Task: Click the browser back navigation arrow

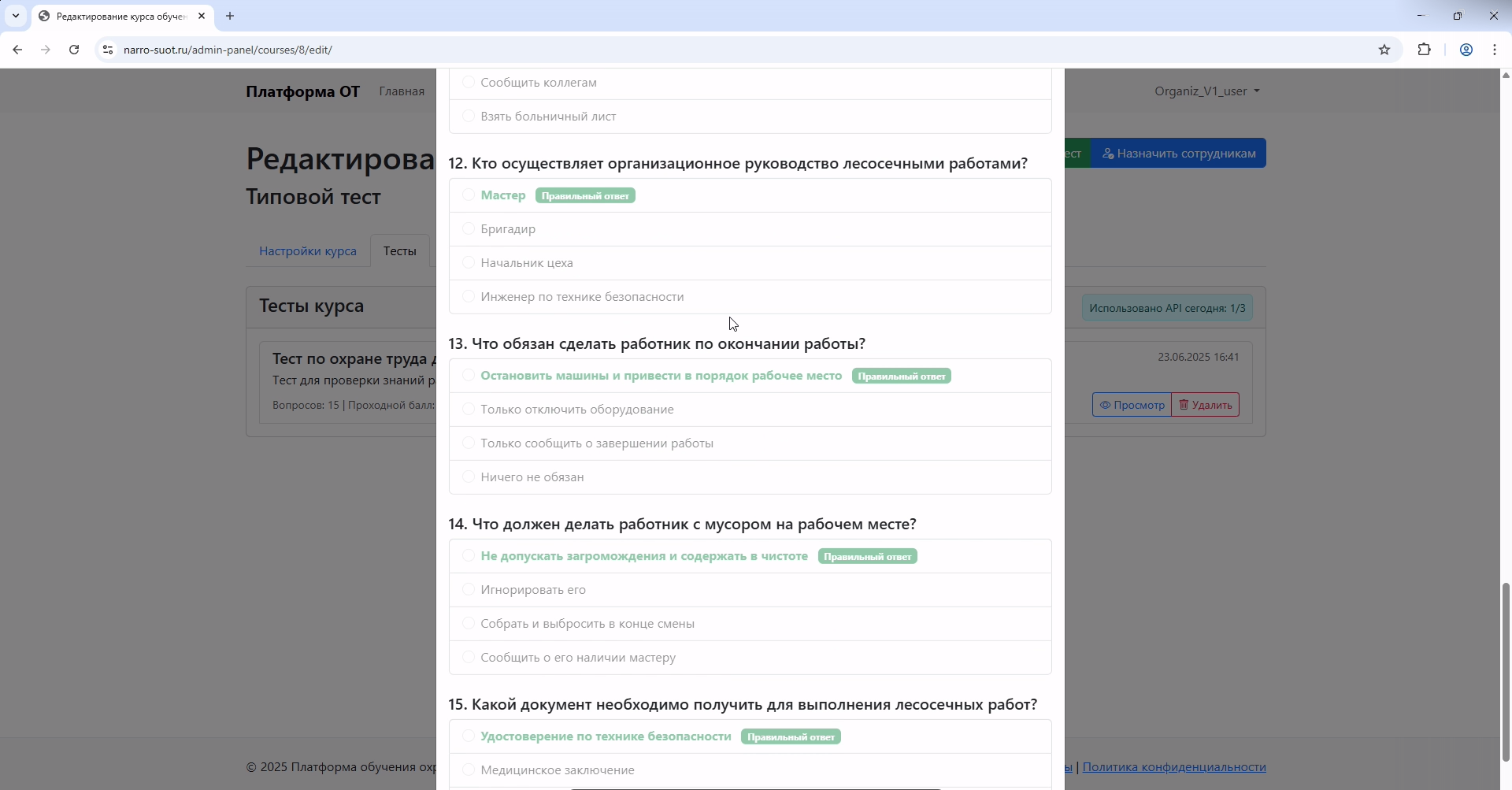Action: (x=17, y=49)
